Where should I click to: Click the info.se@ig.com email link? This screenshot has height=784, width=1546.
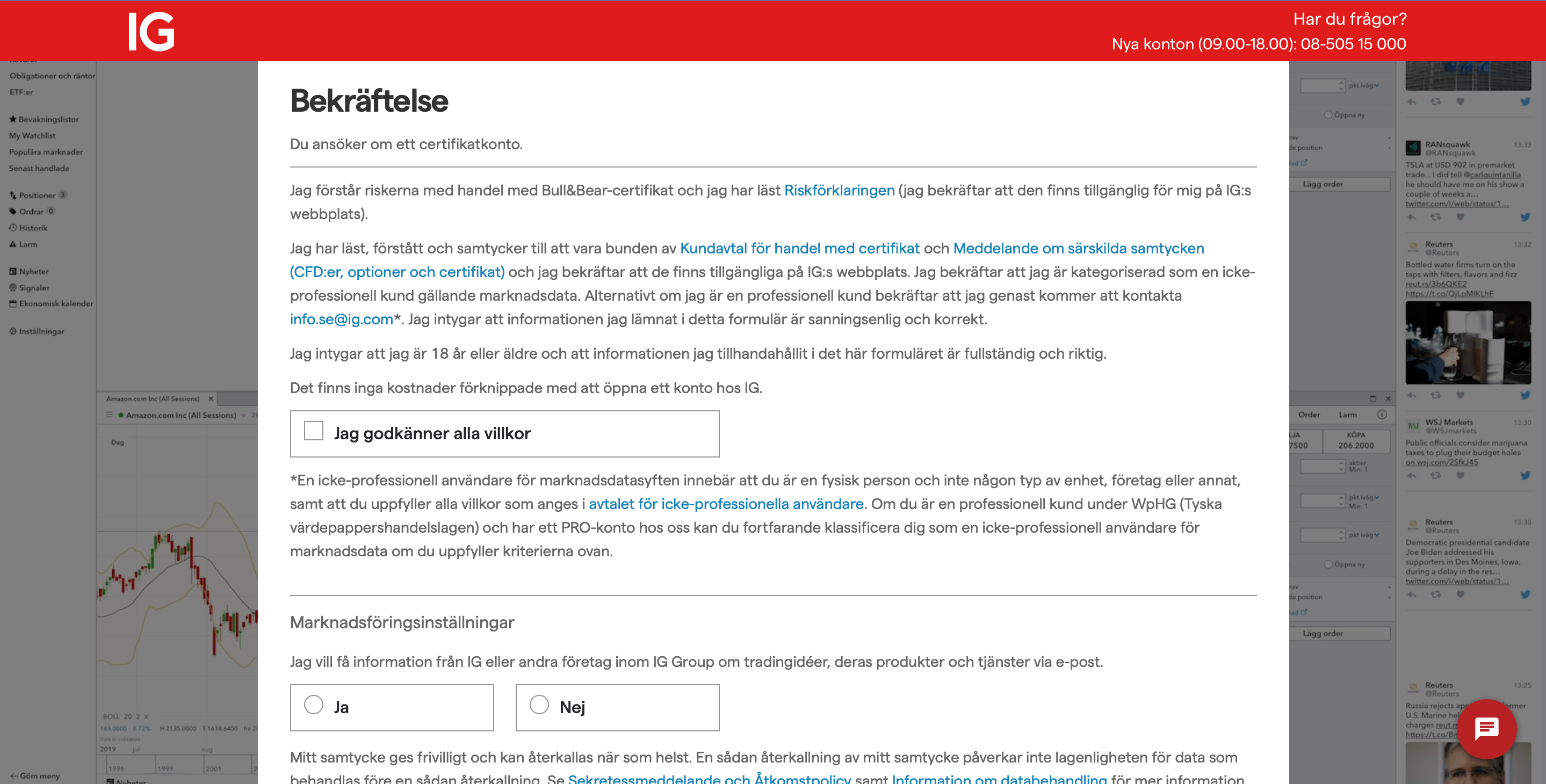[x=341, y=319]
